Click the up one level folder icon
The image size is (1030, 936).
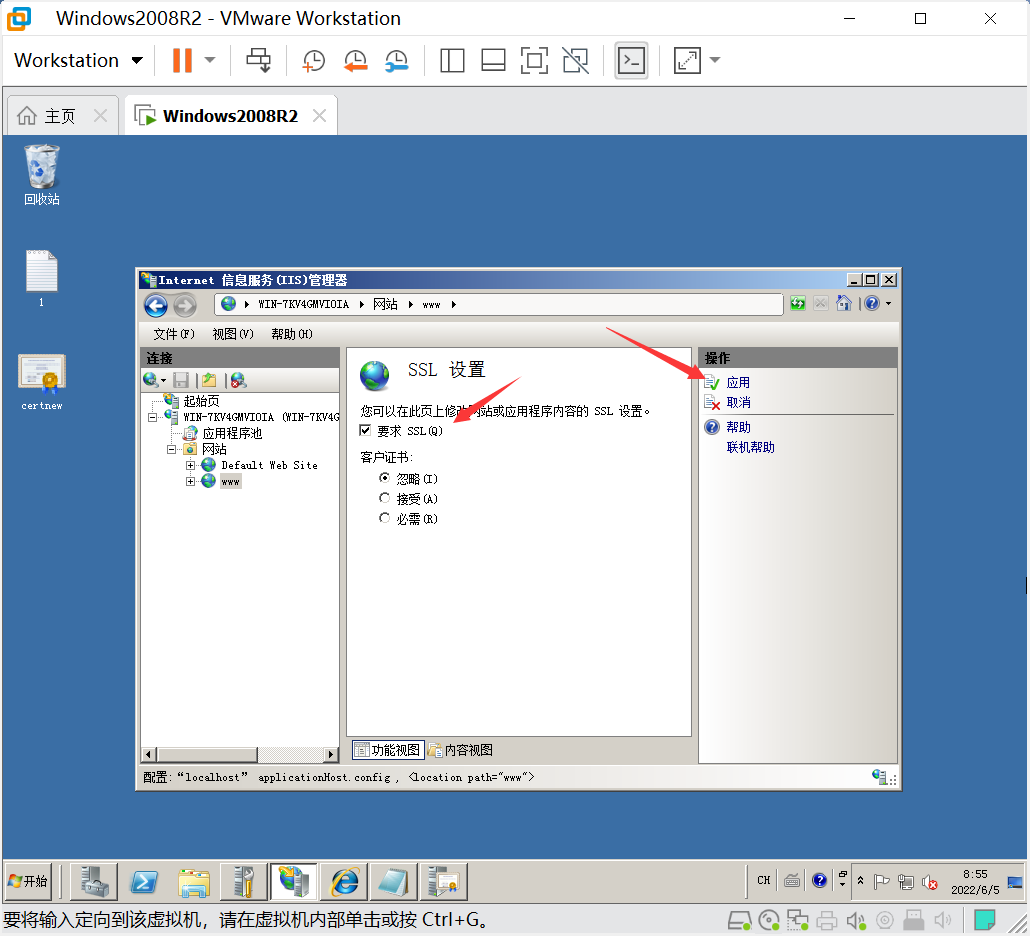(x=210, y=380)
